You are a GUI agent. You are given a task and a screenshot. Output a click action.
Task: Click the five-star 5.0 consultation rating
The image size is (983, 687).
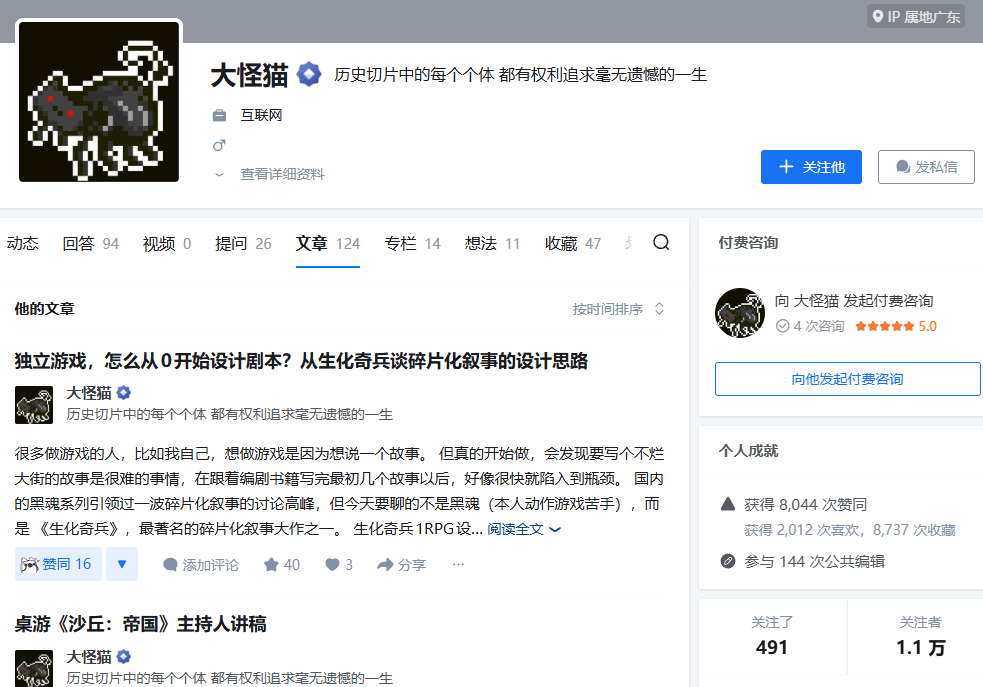[895, 326]
